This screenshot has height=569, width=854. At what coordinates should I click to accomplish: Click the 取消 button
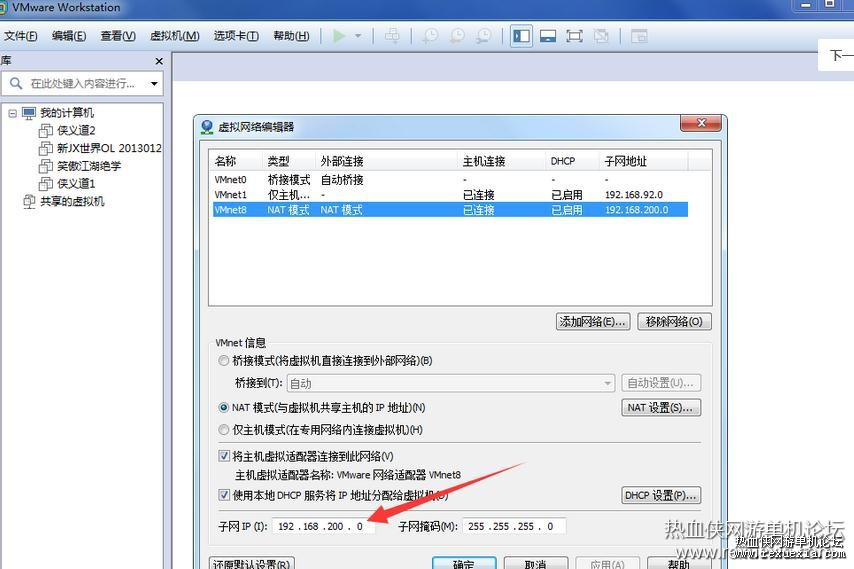536,564
